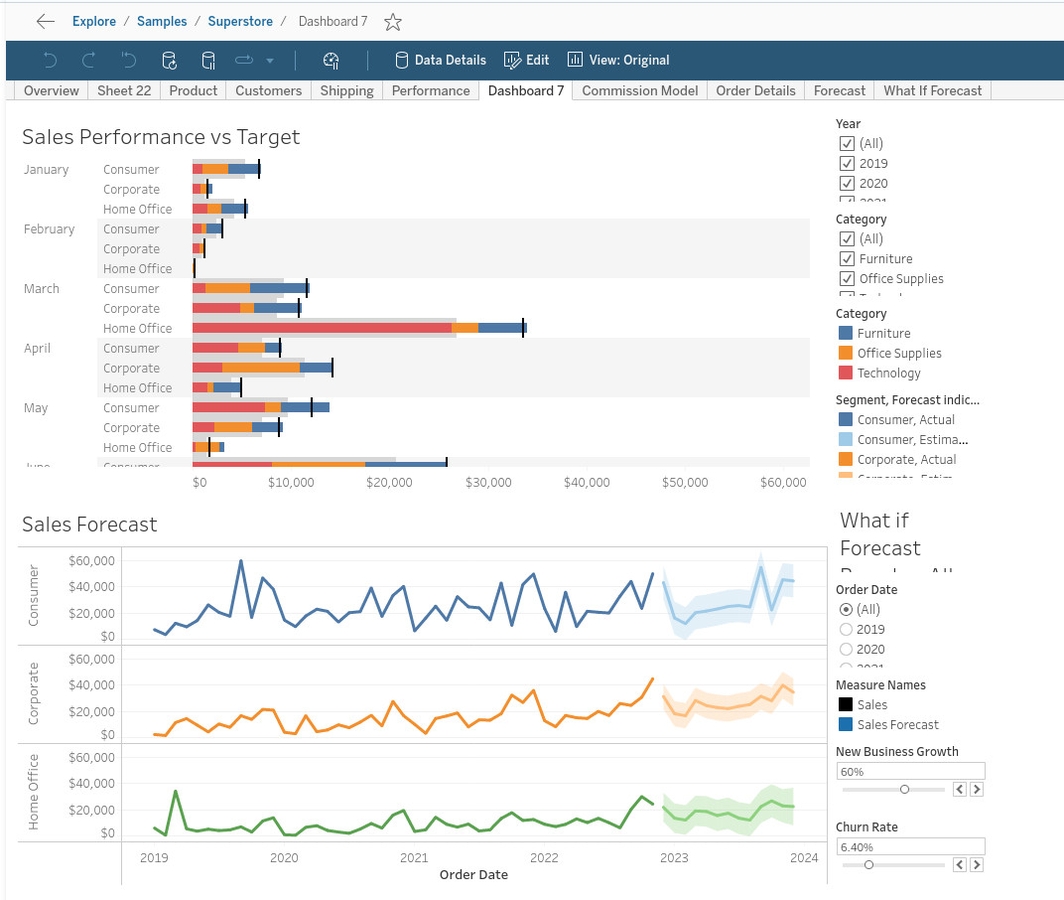Click the Superstore breadcrumb link
The image size is (1064, 900).
(240, 21)
